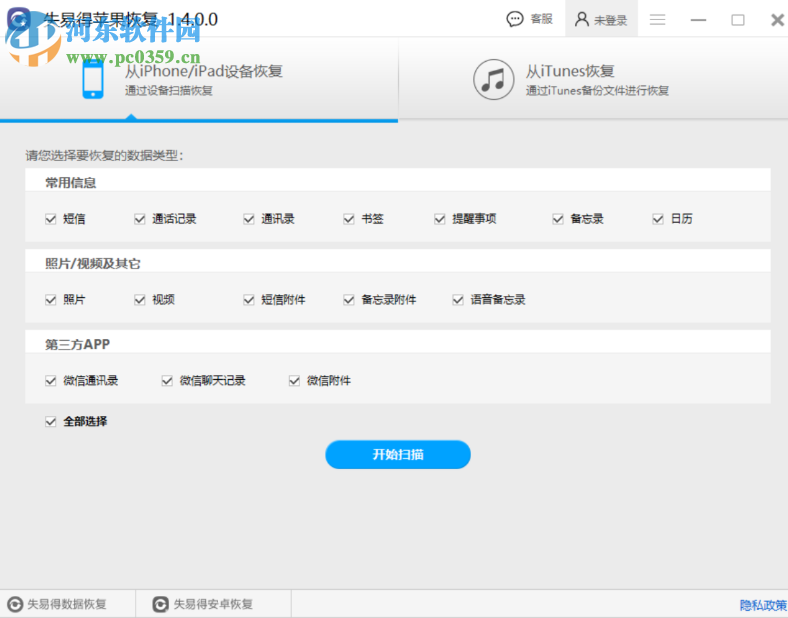Click the 未登录 login label
788x618 pixels.
611,20
